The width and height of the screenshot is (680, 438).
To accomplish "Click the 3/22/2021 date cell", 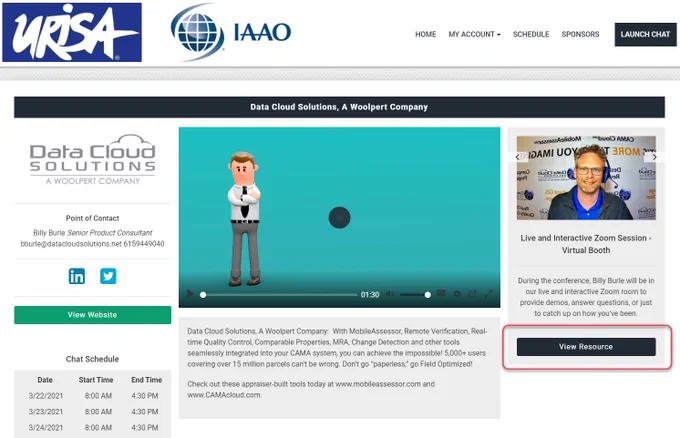I will click(46, 396).
